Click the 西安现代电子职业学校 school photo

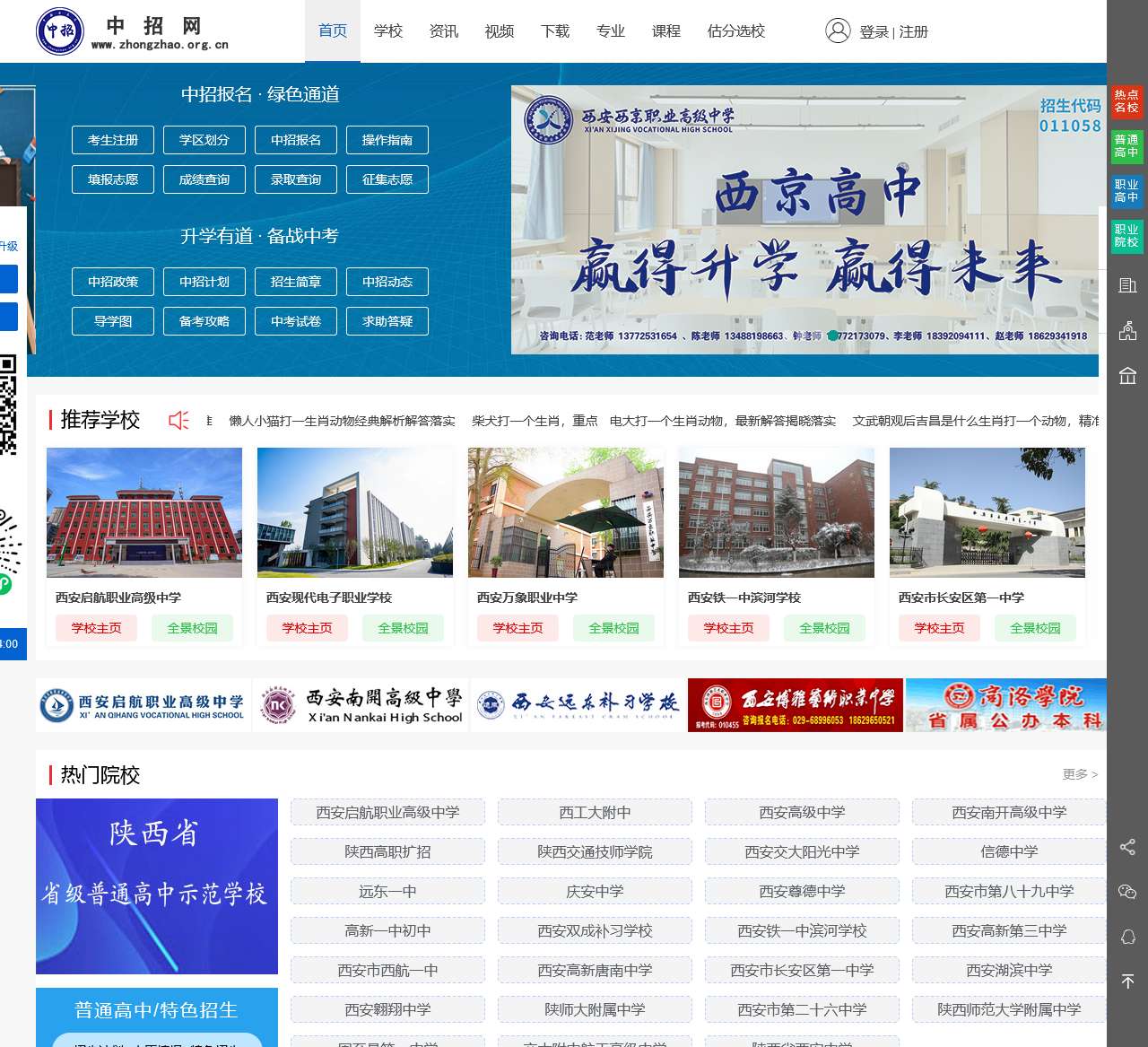coord(355,512)
